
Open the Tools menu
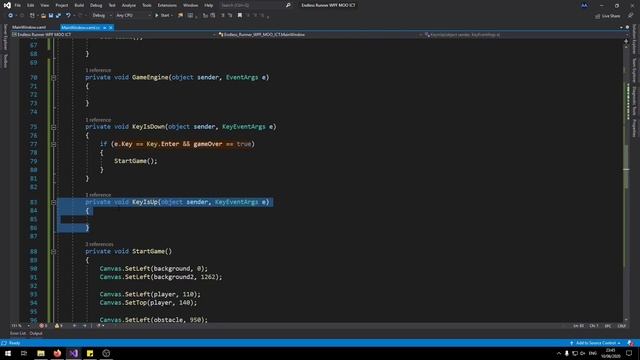tap(147, 5)
